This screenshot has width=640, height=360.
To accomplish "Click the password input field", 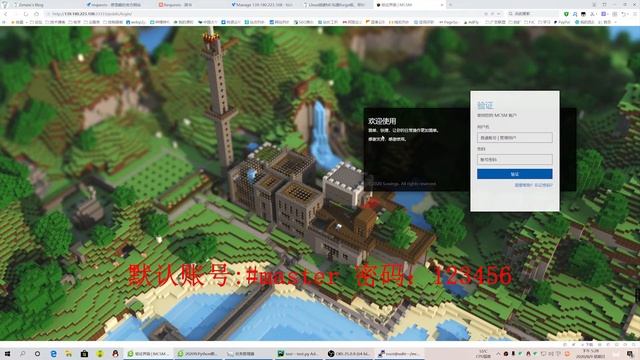I will [x=514, y=159].
